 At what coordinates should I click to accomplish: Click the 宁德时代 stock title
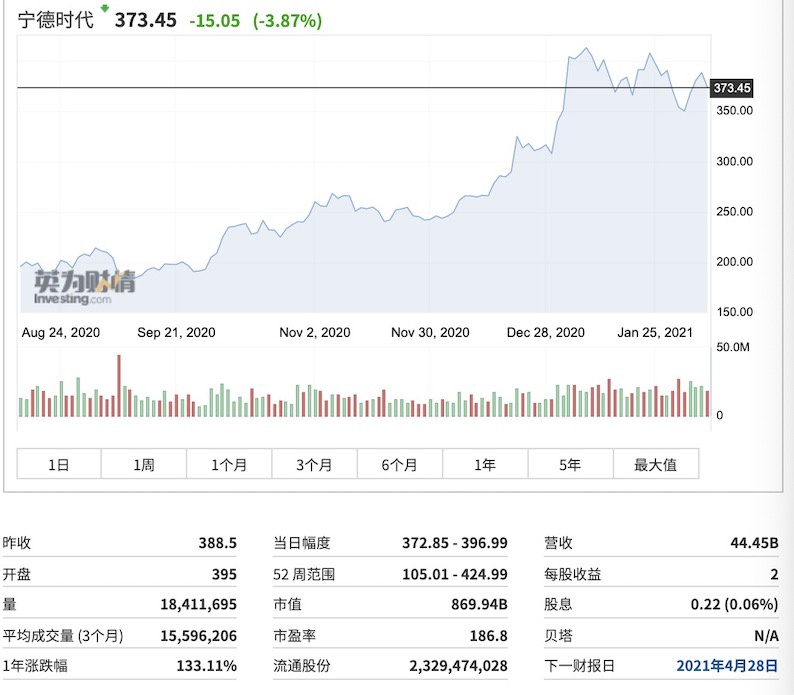pyautogui.click(x=56, y=20)
